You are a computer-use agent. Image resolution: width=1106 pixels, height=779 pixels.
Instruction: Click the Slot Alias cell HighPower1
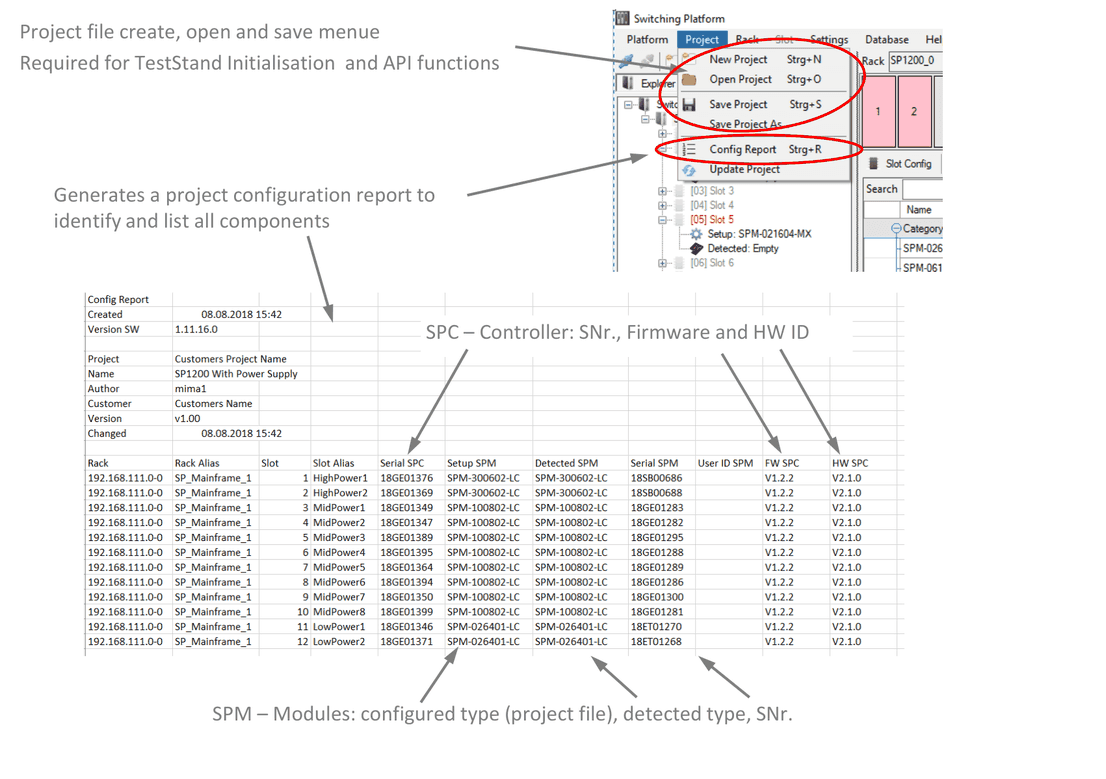[x=341, y=478]
